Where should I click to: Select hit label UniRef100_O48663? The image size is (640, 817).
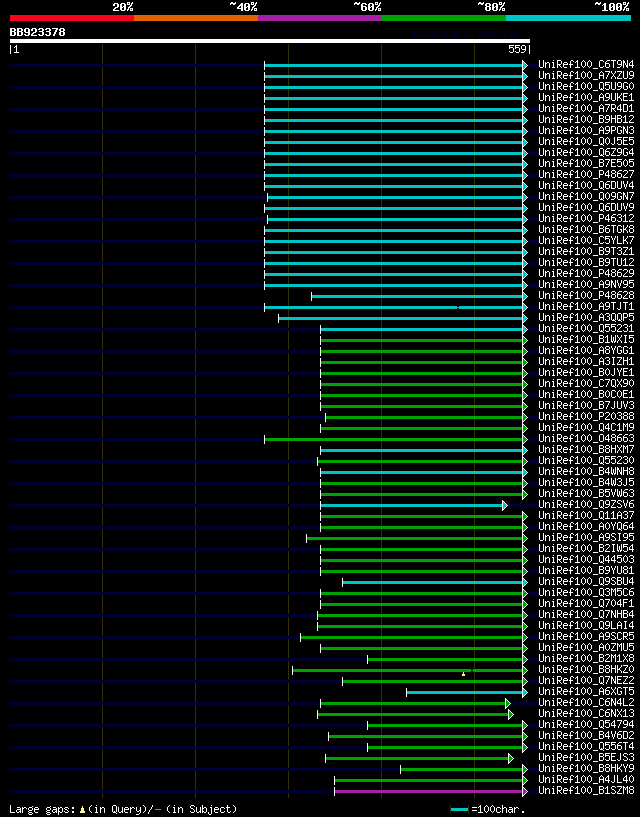586,438
